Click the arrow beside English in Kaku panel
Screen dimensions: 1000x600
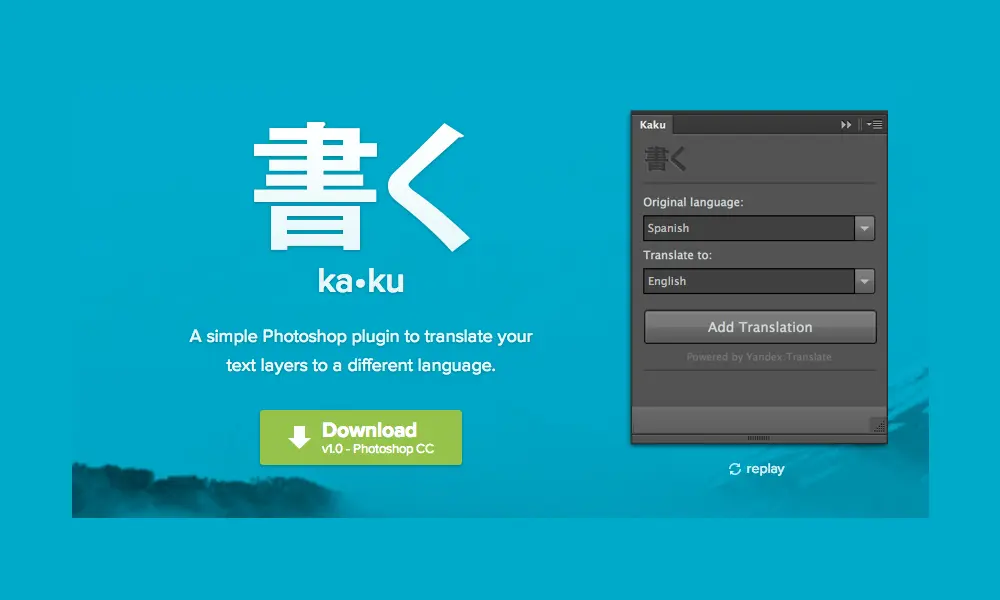click(x=864, y=281)
